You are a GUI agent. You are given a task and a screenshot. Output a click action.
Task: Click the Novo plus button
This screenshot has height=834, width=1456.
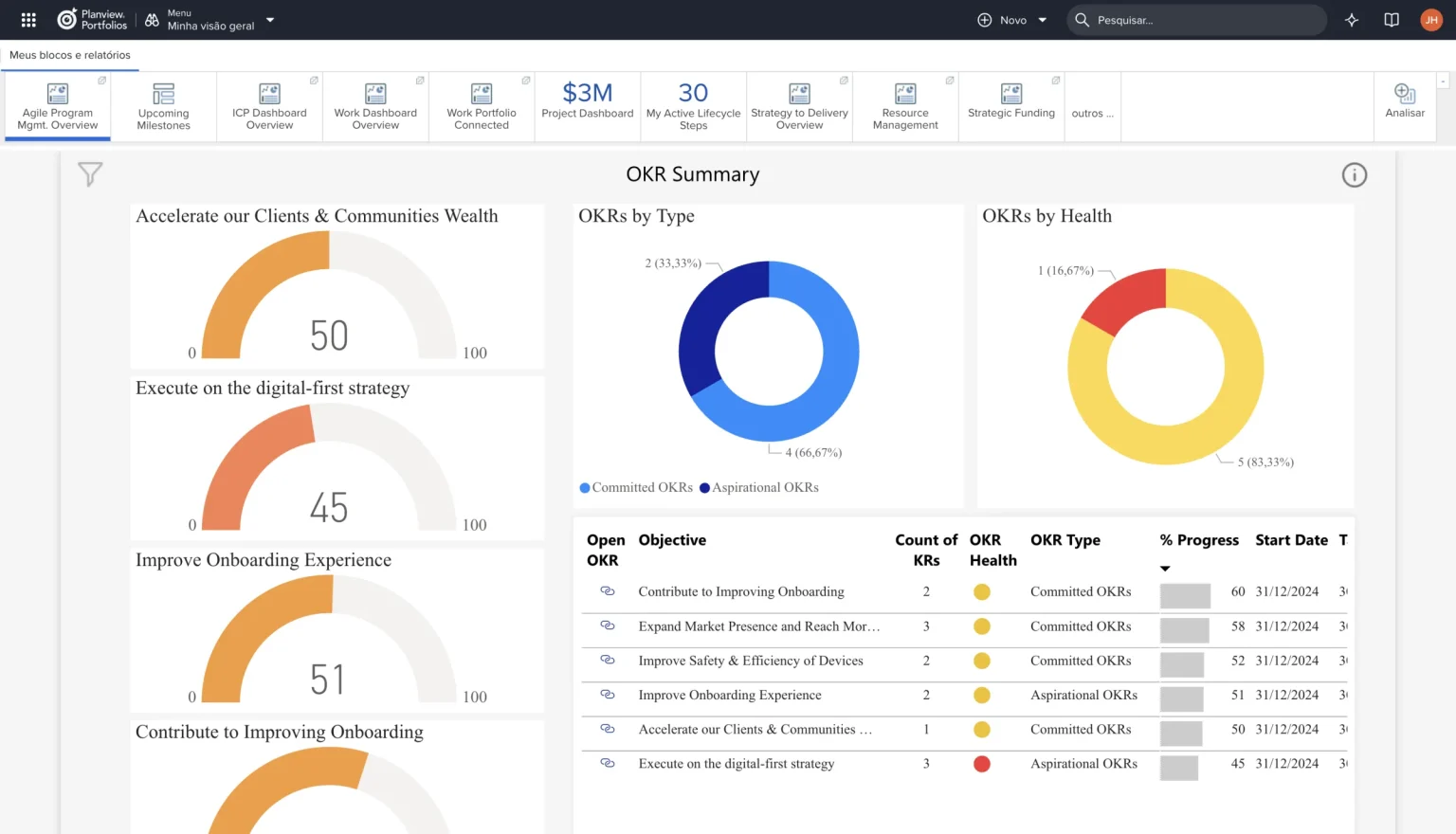(x=985, y=20)
